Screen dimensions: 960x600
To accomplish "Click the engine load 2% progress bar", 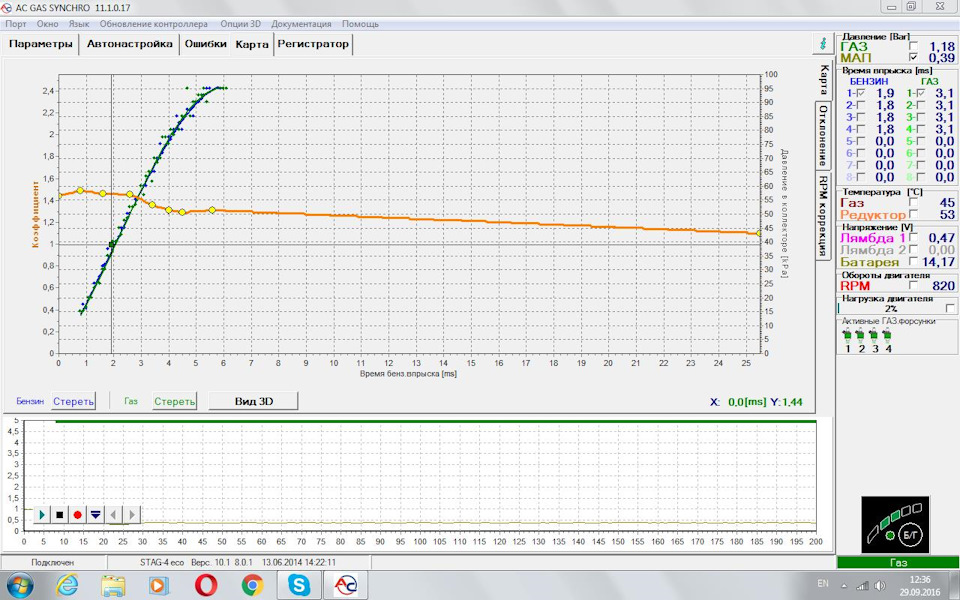I will [x=891, y=309].
